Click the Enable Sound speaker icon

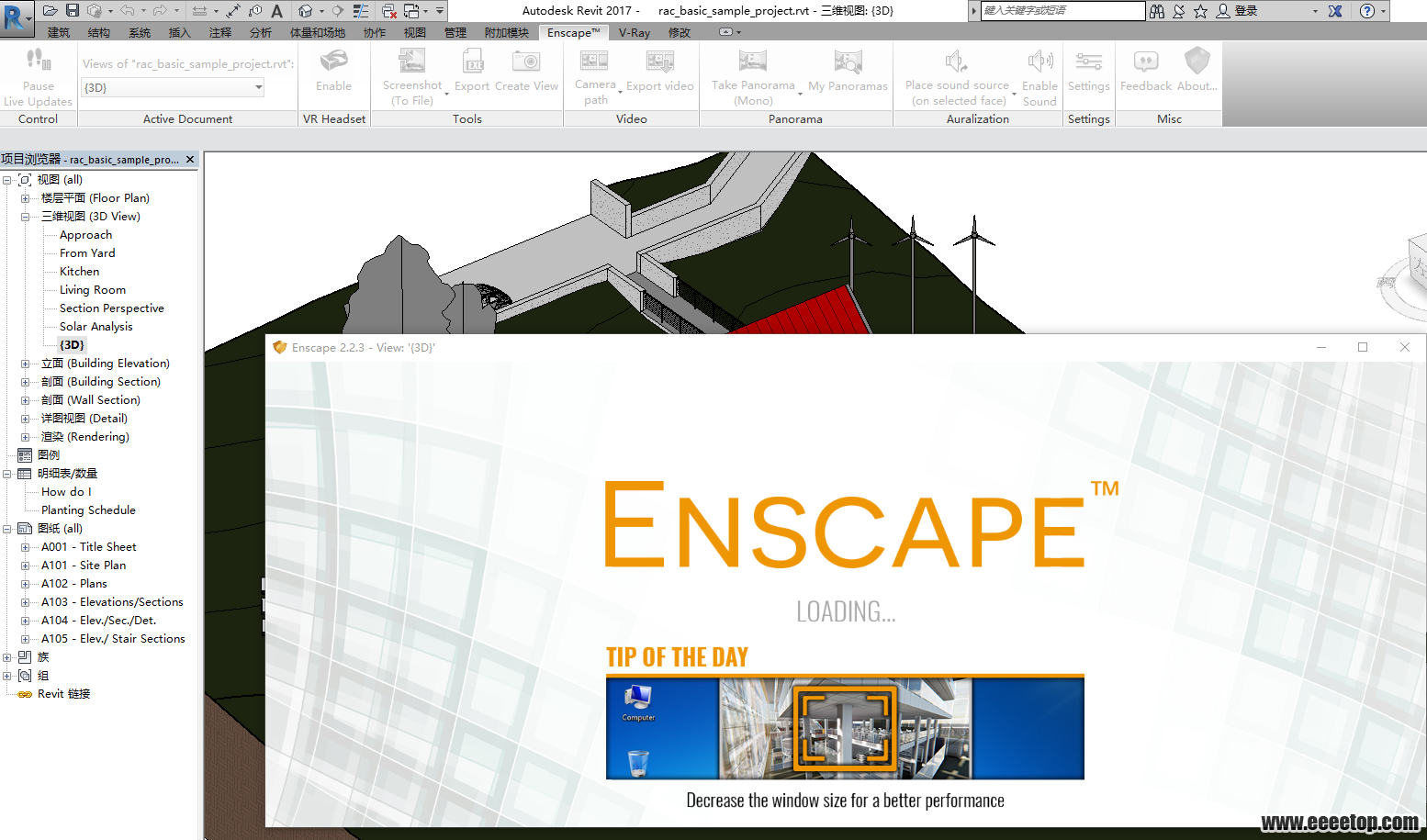[x=1039, y=62]
